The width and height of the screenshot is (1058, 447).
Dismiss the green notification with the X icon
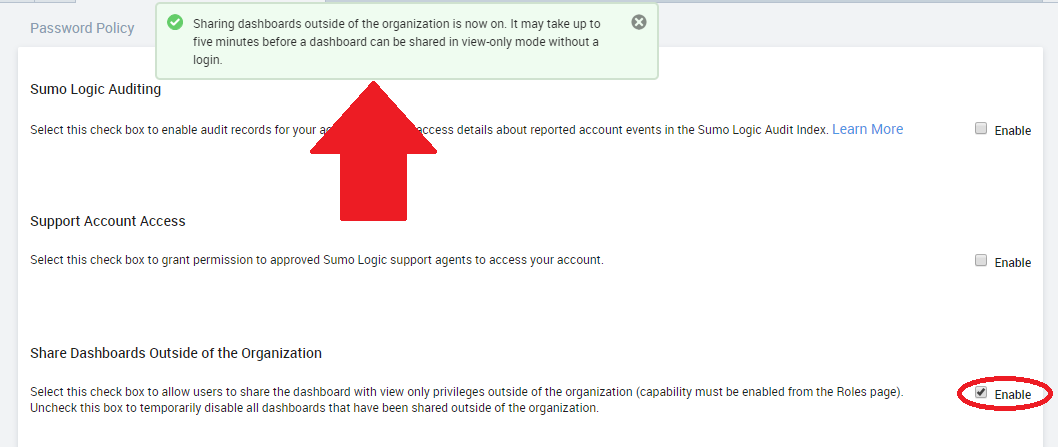[638, 22]
